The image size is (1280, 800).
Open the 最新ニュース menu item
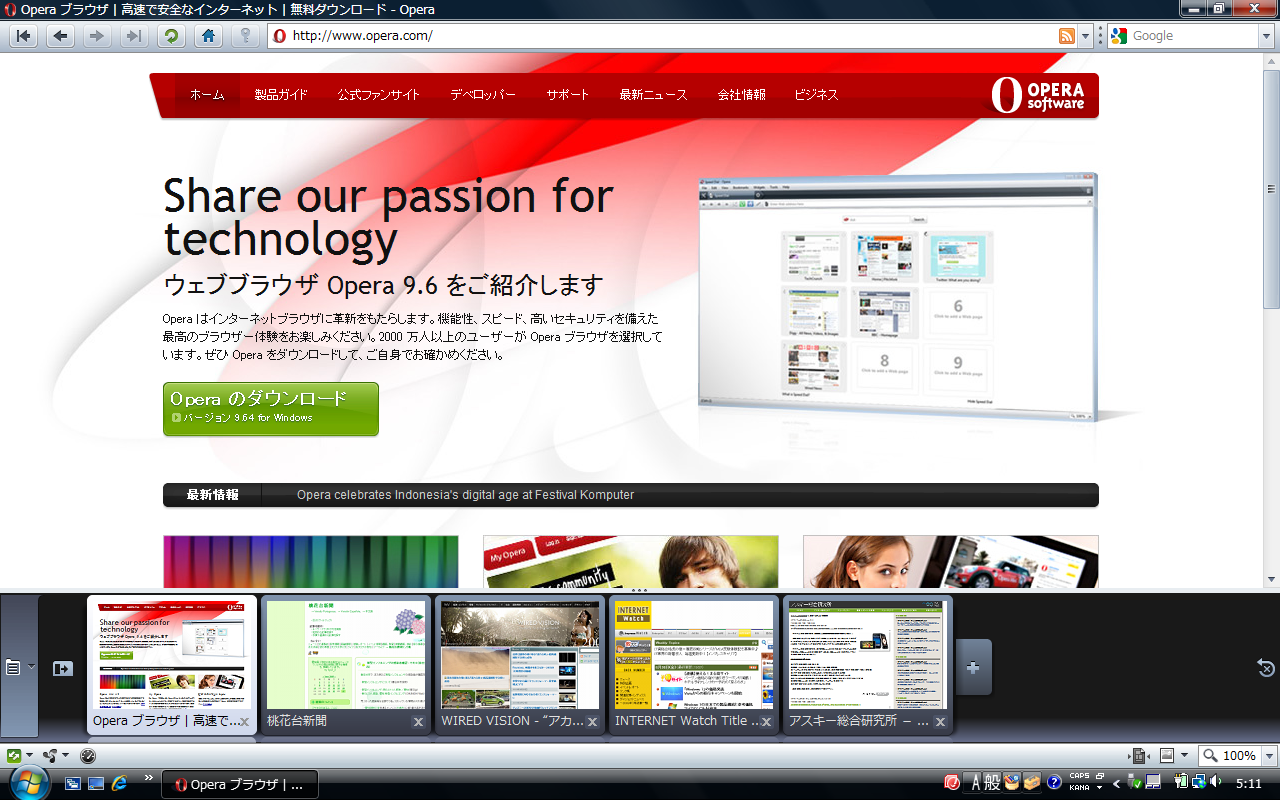point(653,95)
